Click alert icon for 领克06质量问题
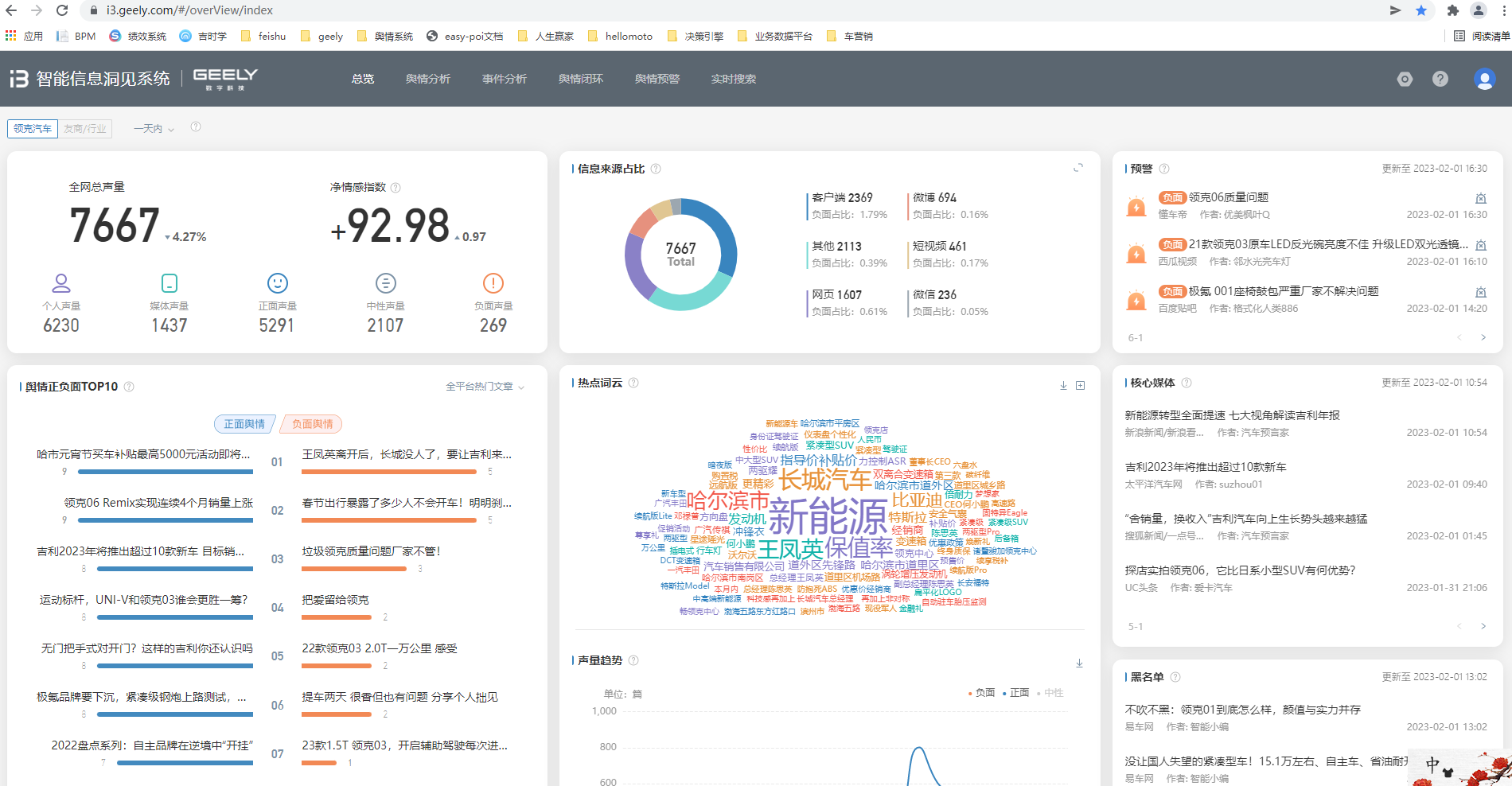1512x786 pixels. point(1481,198)
